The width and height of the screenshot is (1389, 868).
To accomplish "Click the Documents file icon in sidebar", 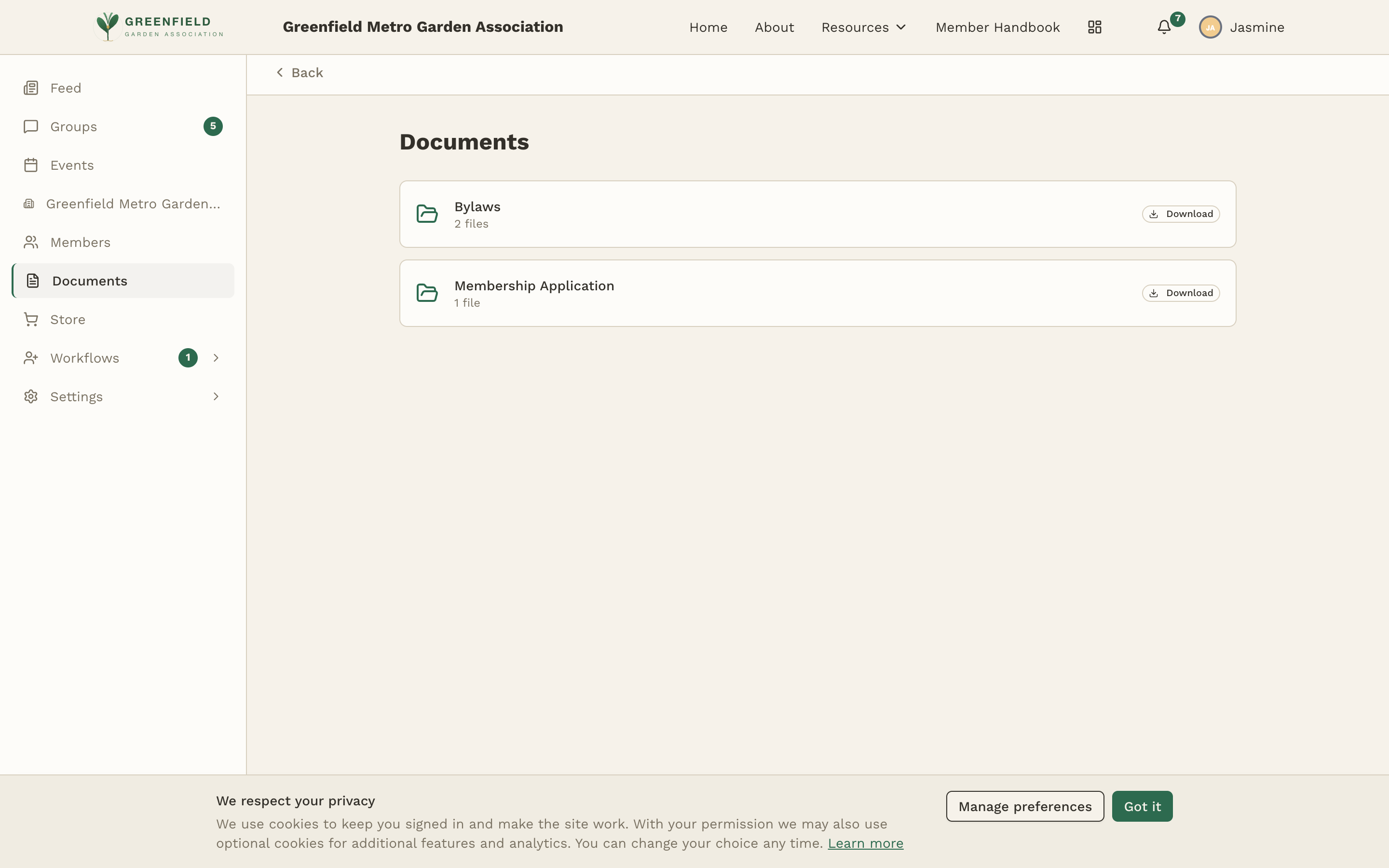I will [x=33, y=281].
